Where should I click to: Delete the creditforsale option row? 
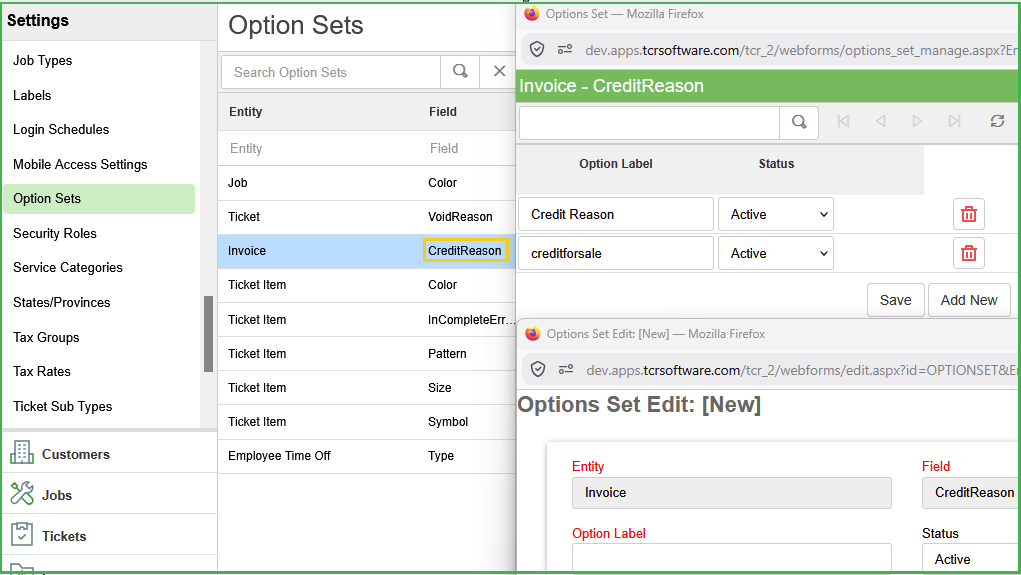tap(969, 253)
